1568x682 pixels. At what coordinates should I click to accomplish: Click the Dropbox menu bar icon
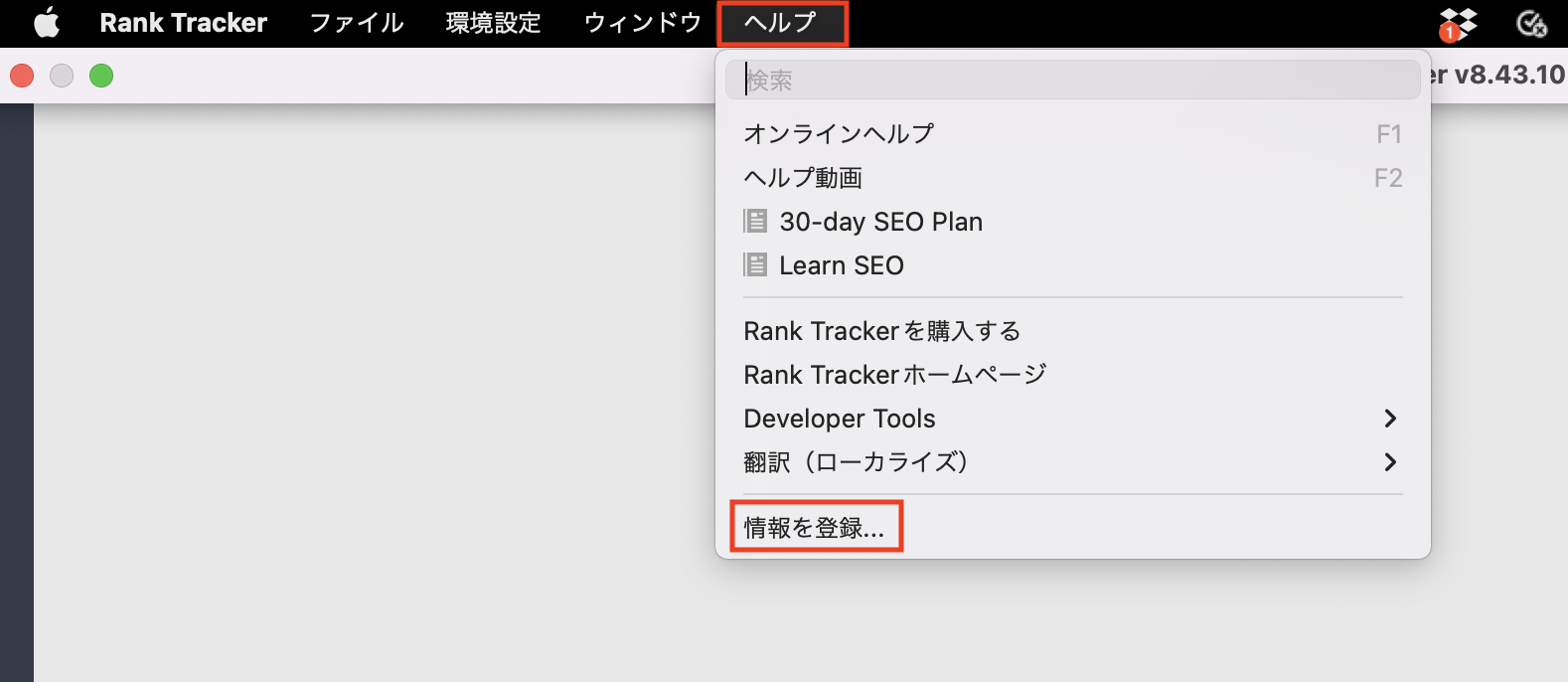coord(1458,23)
